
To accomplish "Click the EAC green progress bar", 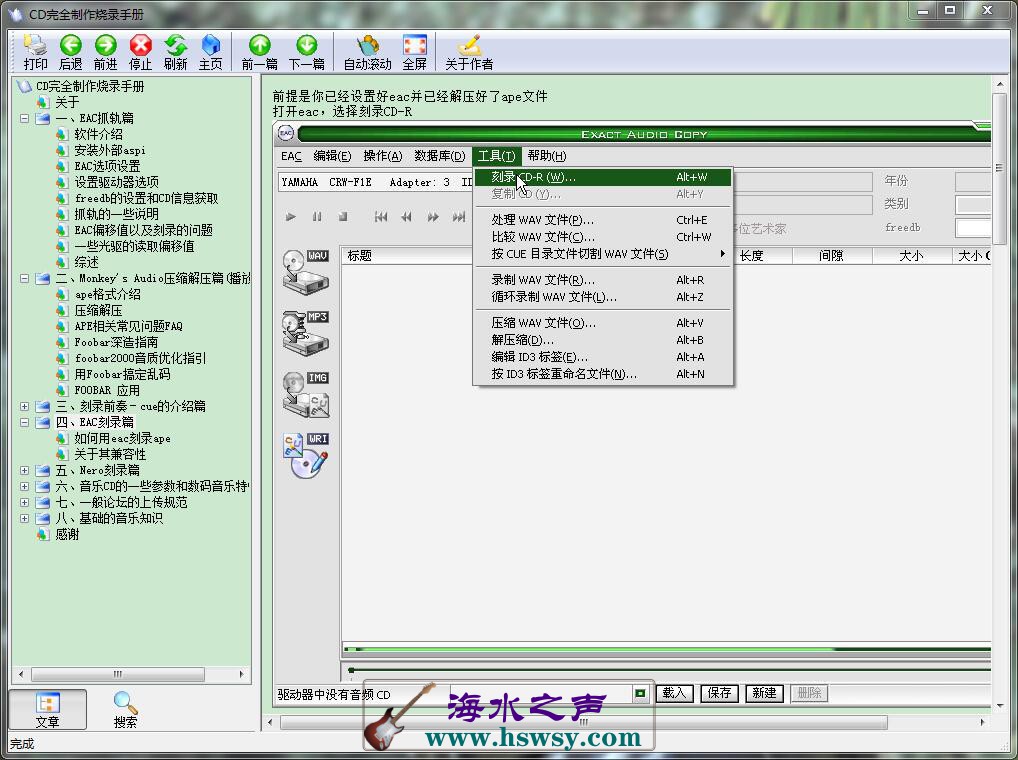I will [666, 649].
